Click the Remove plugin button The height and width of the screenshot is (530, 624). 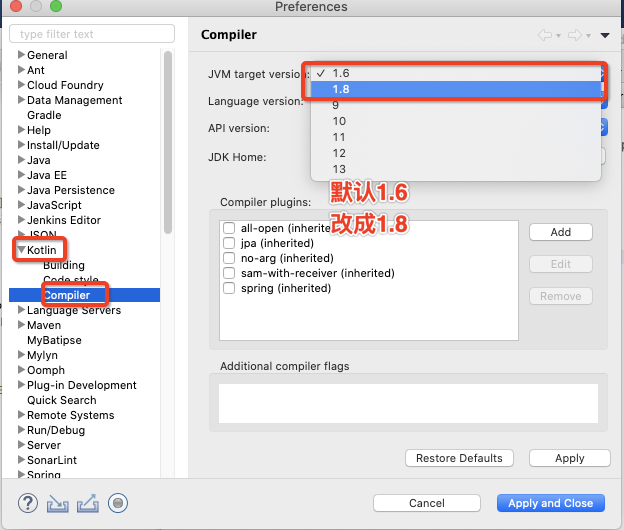click(561, 296)
